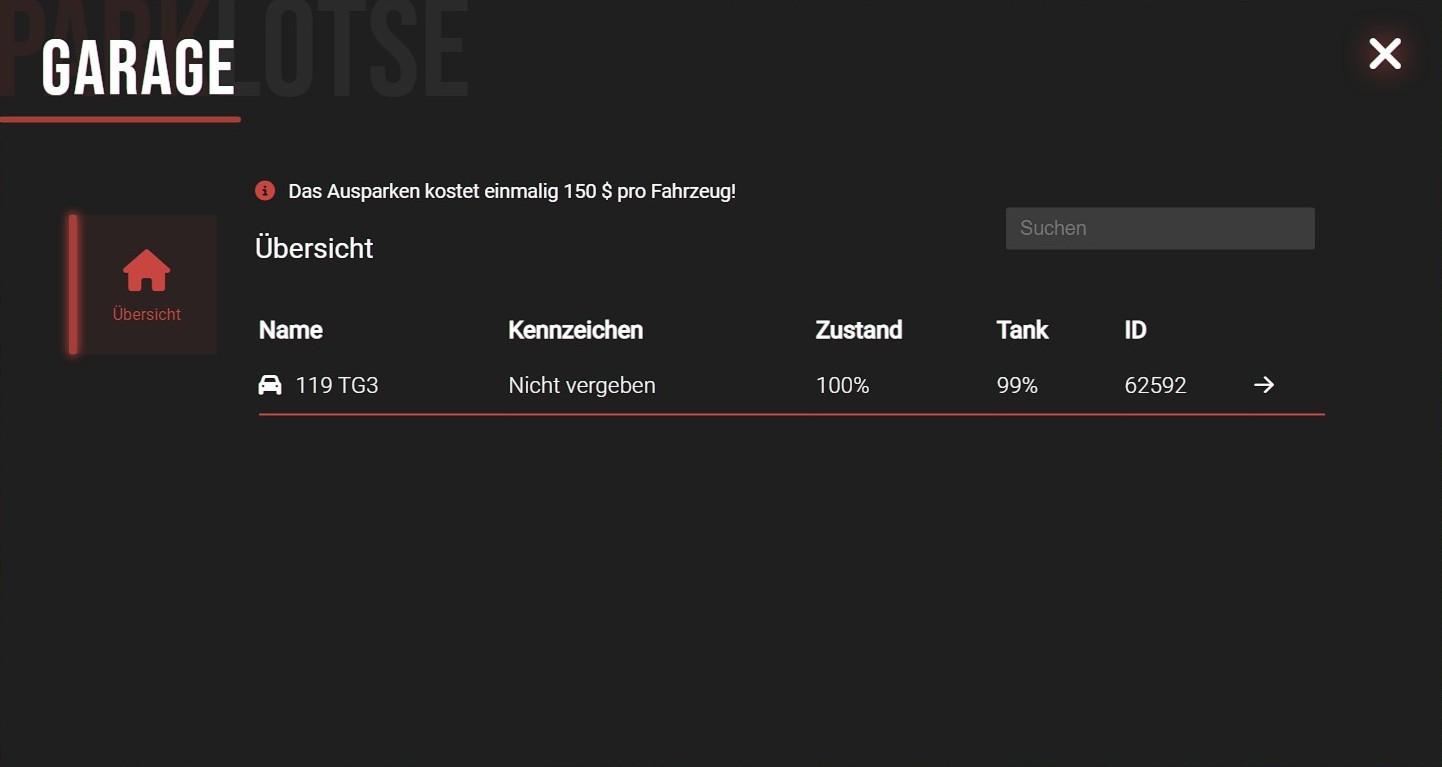Click the Übersicht section heading

[314, 248]
